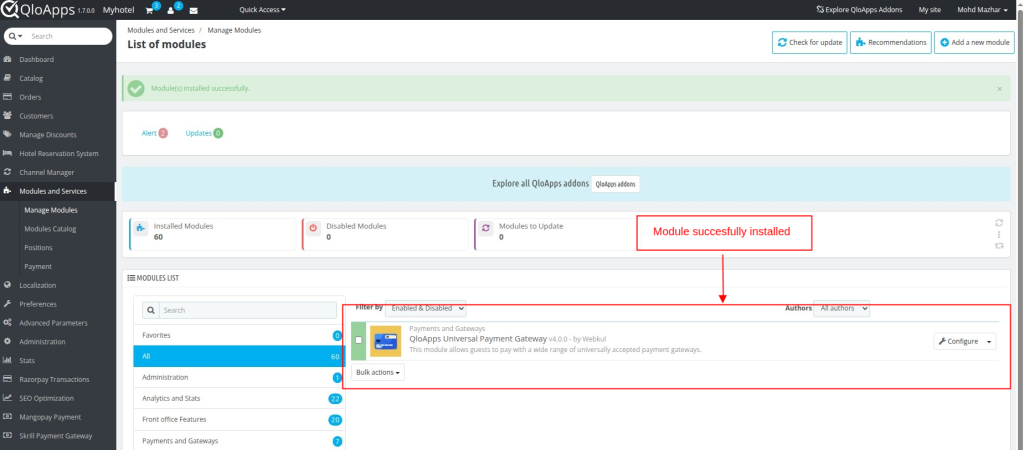
Task: Click the Disabled Modules power icon
Action: 313,228
